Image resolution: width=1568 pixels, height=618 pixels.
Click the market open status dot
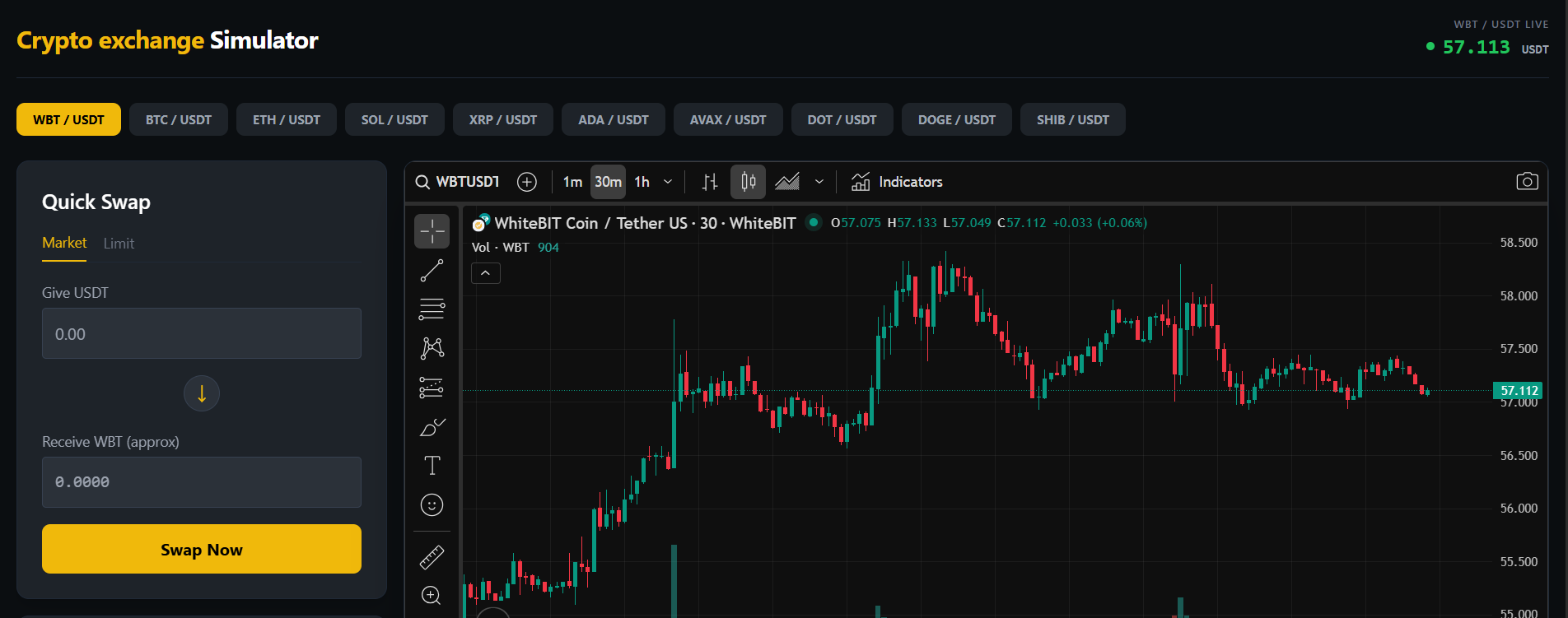pos(814,222)
